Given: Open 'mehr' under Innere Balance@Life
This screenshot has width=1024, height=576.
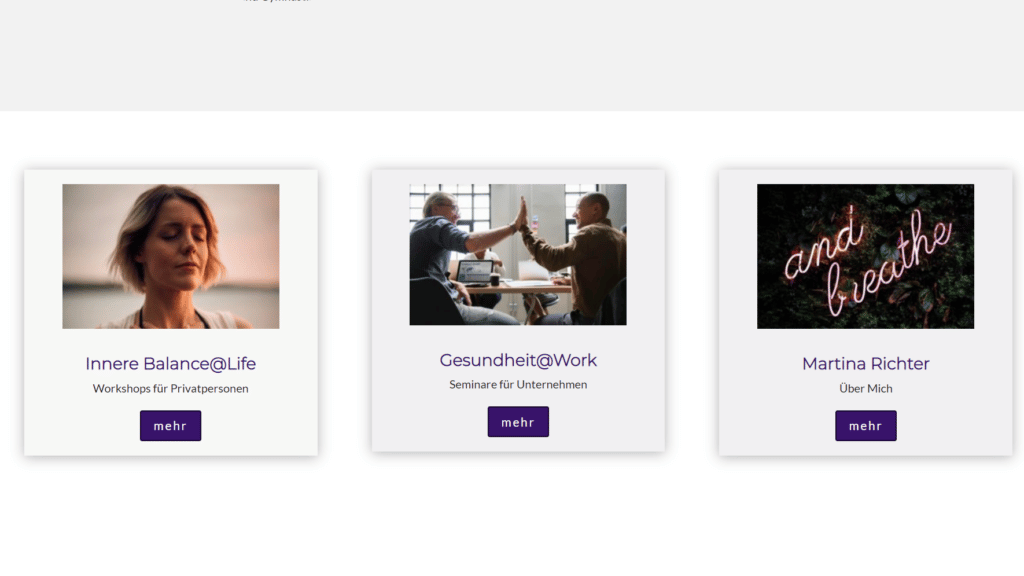Looking at the screenshot, I should pyautogui.click(x=170, y=426).
